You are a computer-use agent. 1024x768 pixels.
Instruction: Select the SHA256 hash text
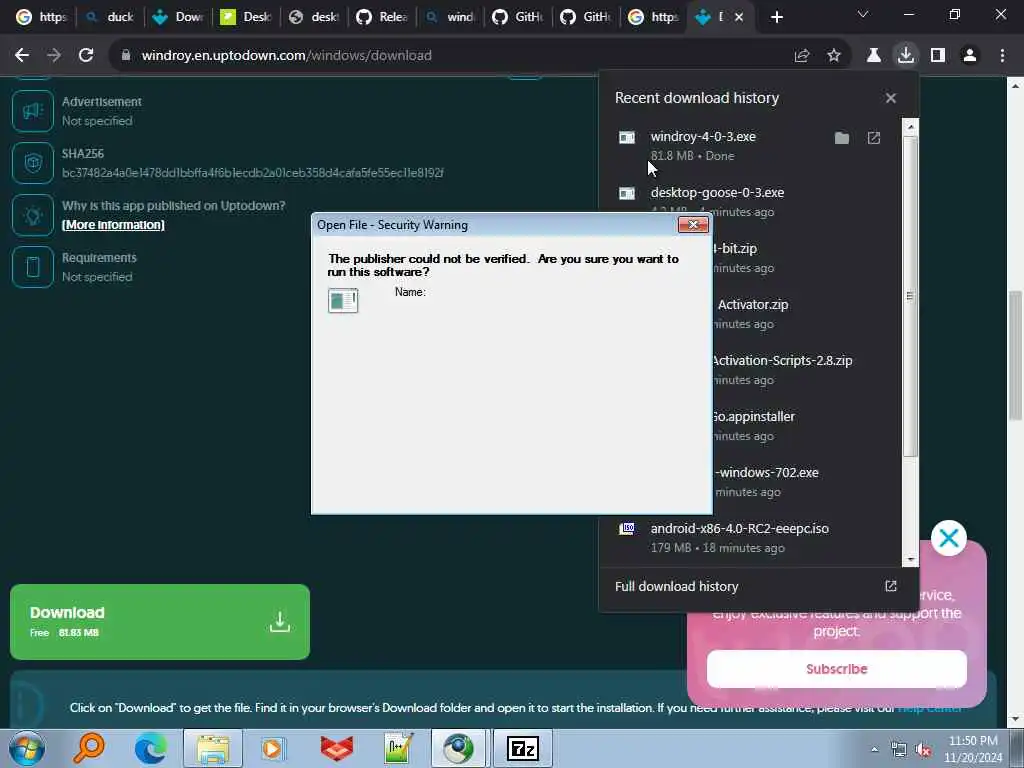253,172
